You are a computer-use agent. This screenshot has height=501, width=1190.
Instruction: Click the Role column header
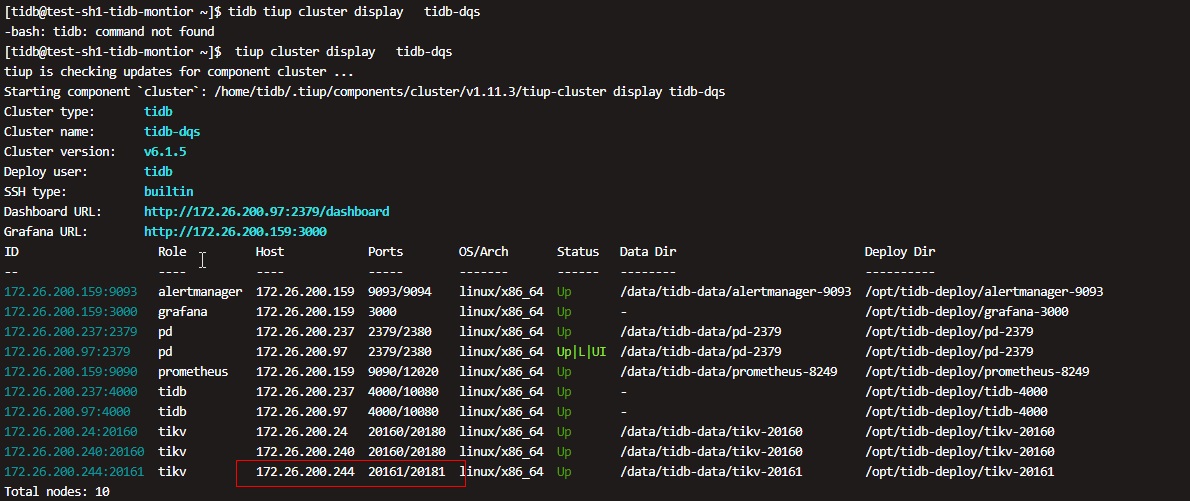tap(172, 251)
